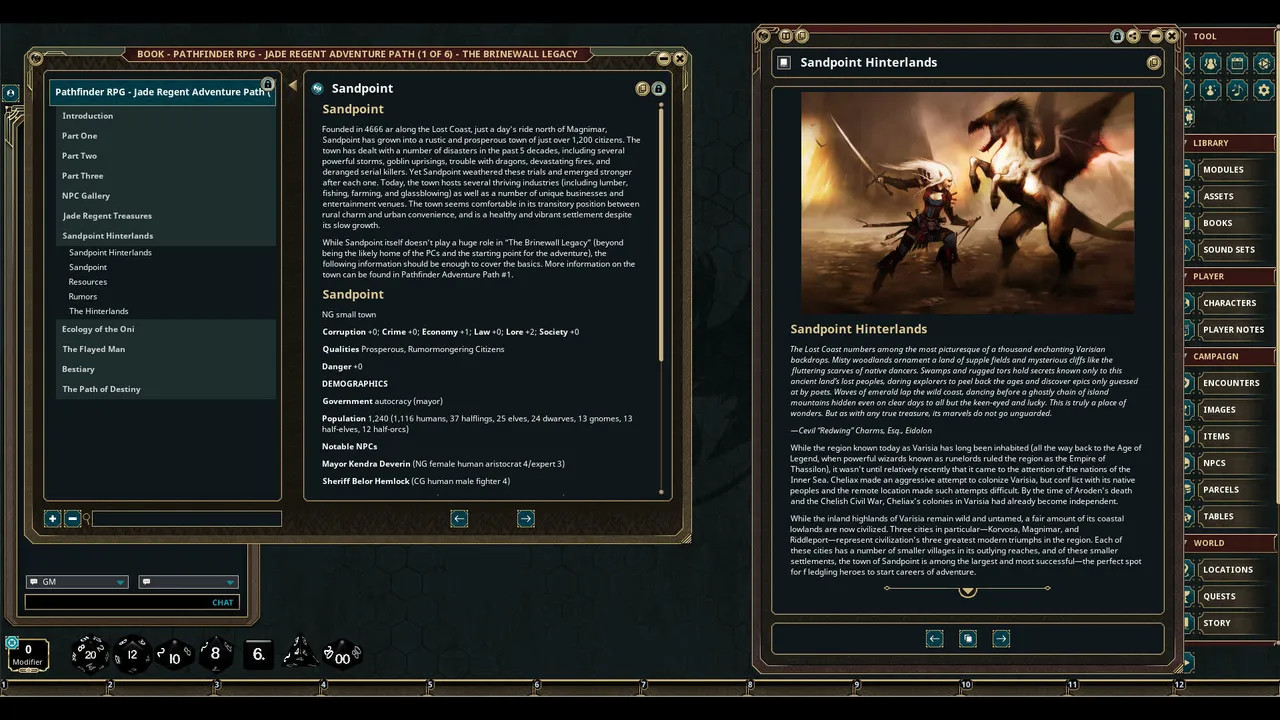1280x720 pixels.
Task: Click the copy icon beside Sandpoint Hinterlands title
Action: pos(1154,62)
